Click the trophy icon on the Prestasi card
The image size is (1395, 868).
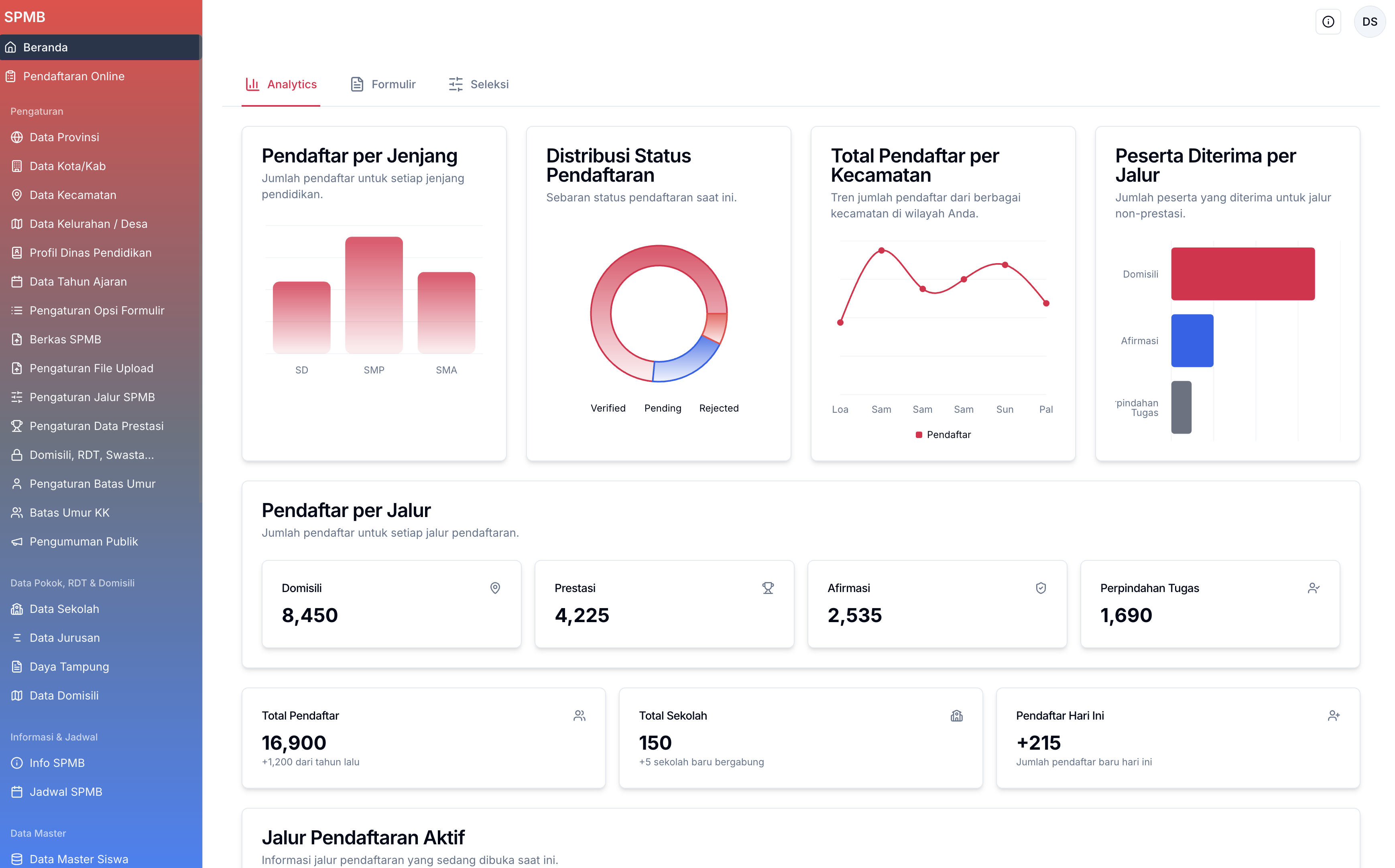point(768,588)
